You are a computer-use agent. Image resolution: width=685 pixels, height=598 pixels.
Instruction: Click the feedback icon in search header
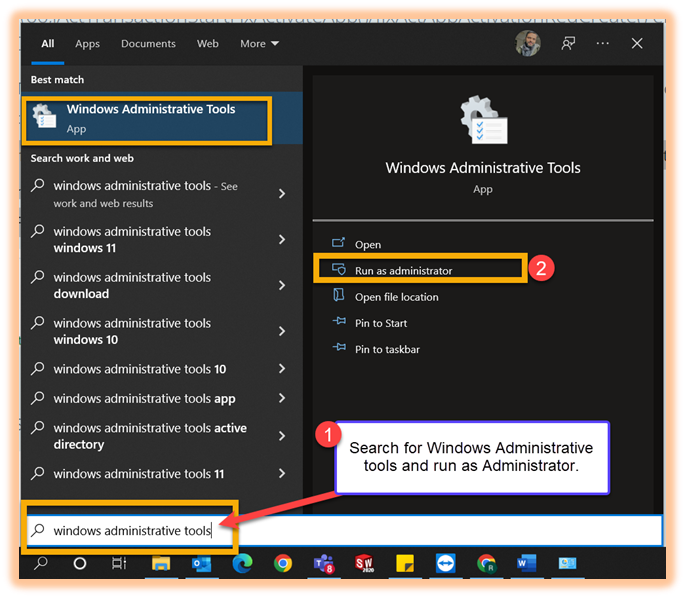click(x=568, y=44)
